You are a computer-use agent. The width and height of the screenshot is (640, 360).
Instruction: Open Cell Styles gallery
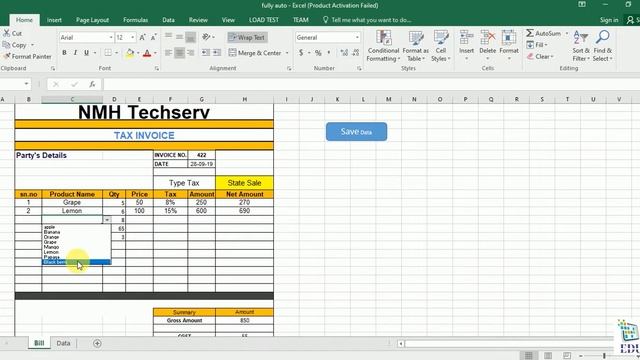tap(441, 46)
